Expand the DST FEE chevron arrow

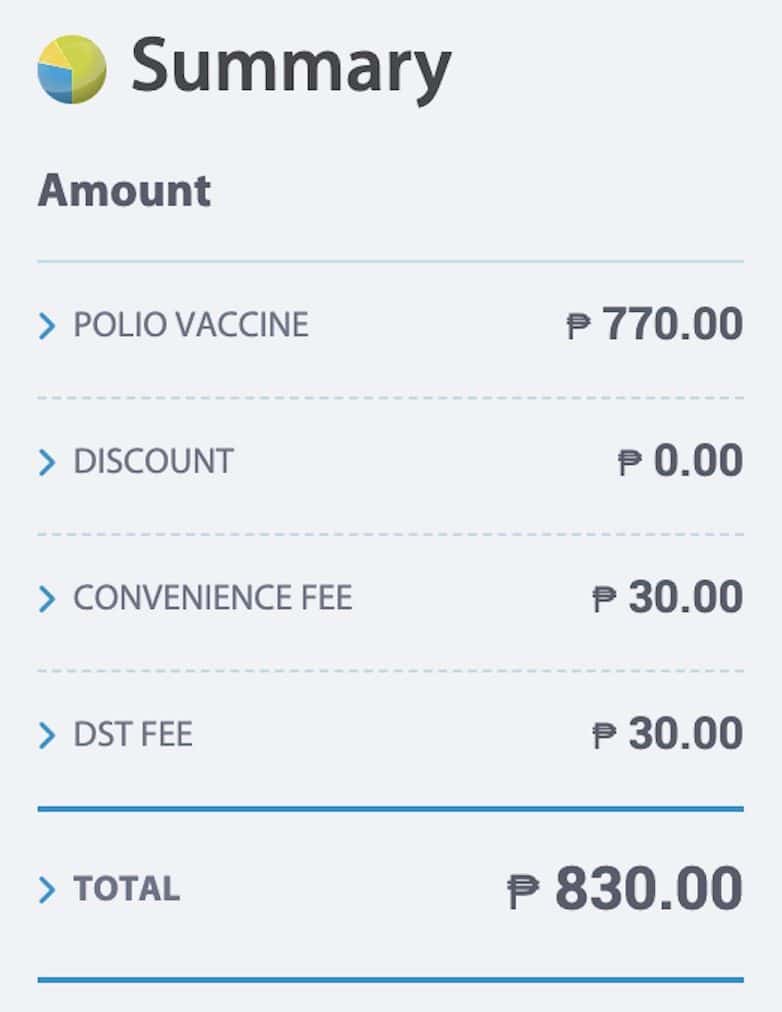pyautogui.click(x=47, y=736)
